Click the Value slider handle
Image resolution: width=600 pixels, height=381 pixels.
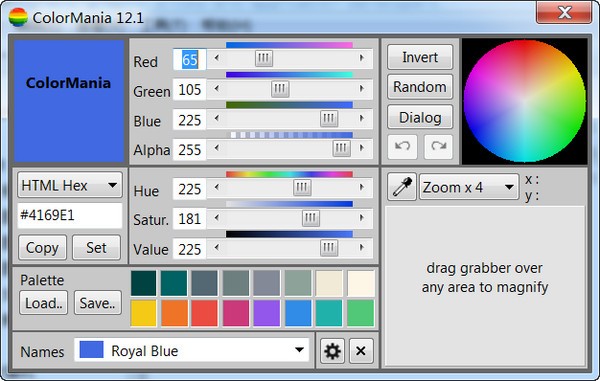tap(329, 247)
